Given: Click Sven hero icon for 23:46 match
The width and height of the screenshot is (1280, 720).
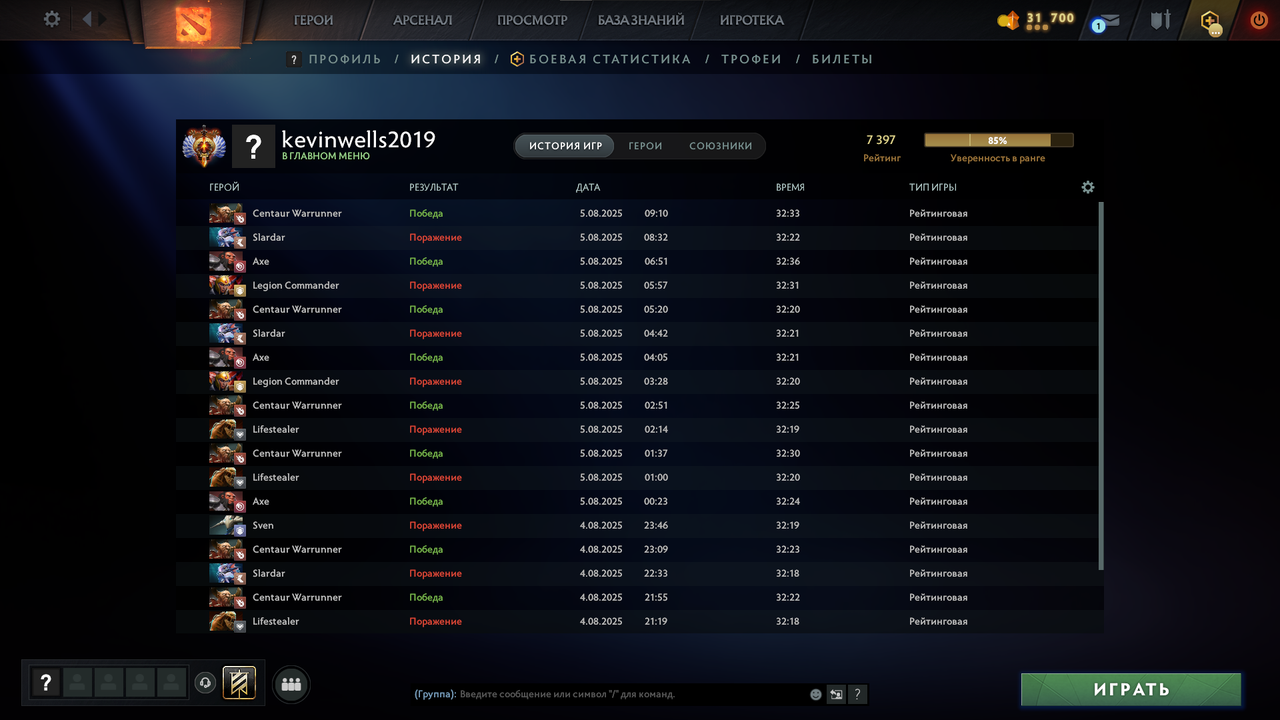Looking at the screenshot, I should click(x=227, y=525).
